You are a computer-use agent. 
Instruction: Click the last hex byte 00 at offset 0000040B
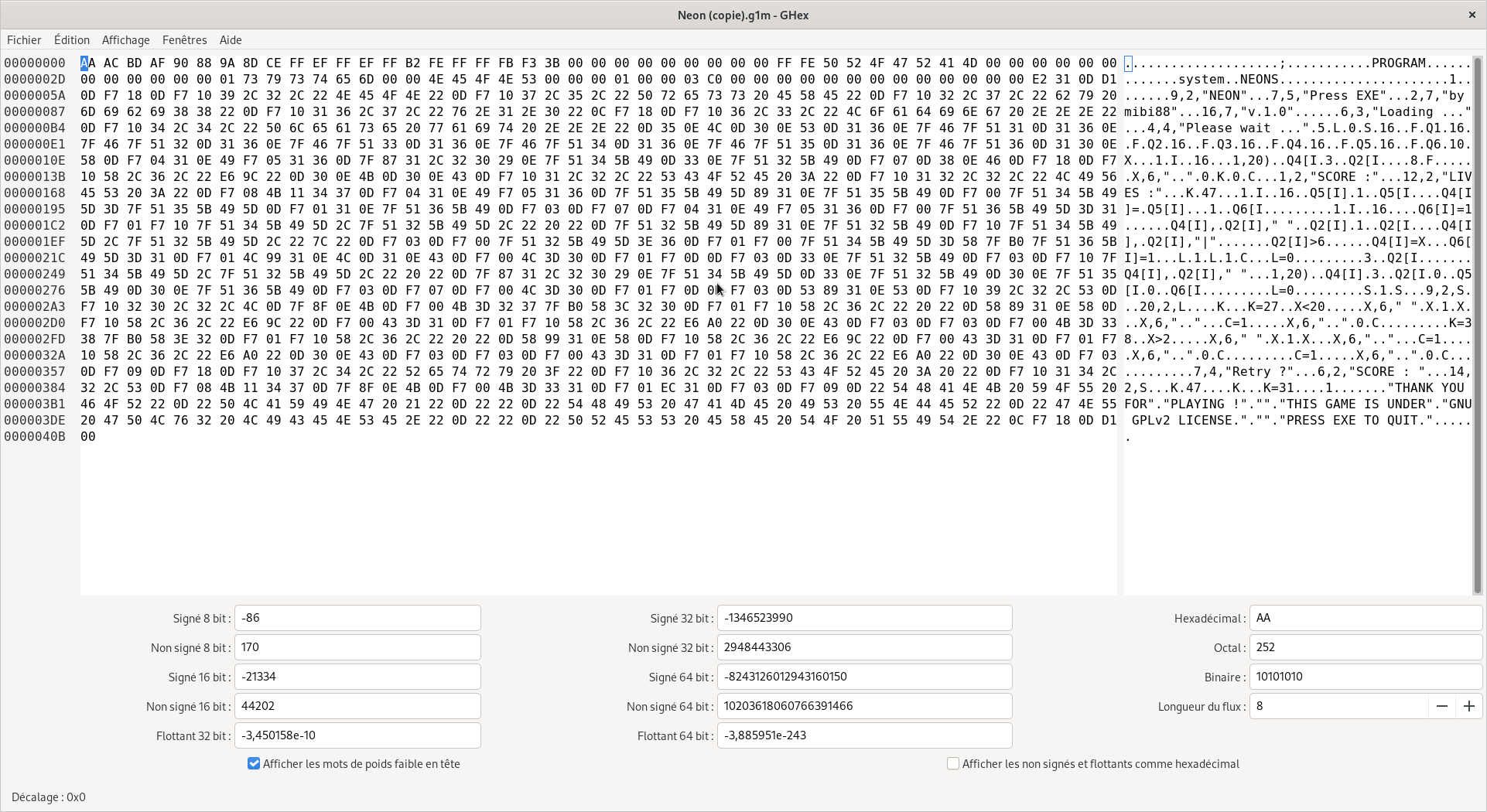(x=88, y=437)
